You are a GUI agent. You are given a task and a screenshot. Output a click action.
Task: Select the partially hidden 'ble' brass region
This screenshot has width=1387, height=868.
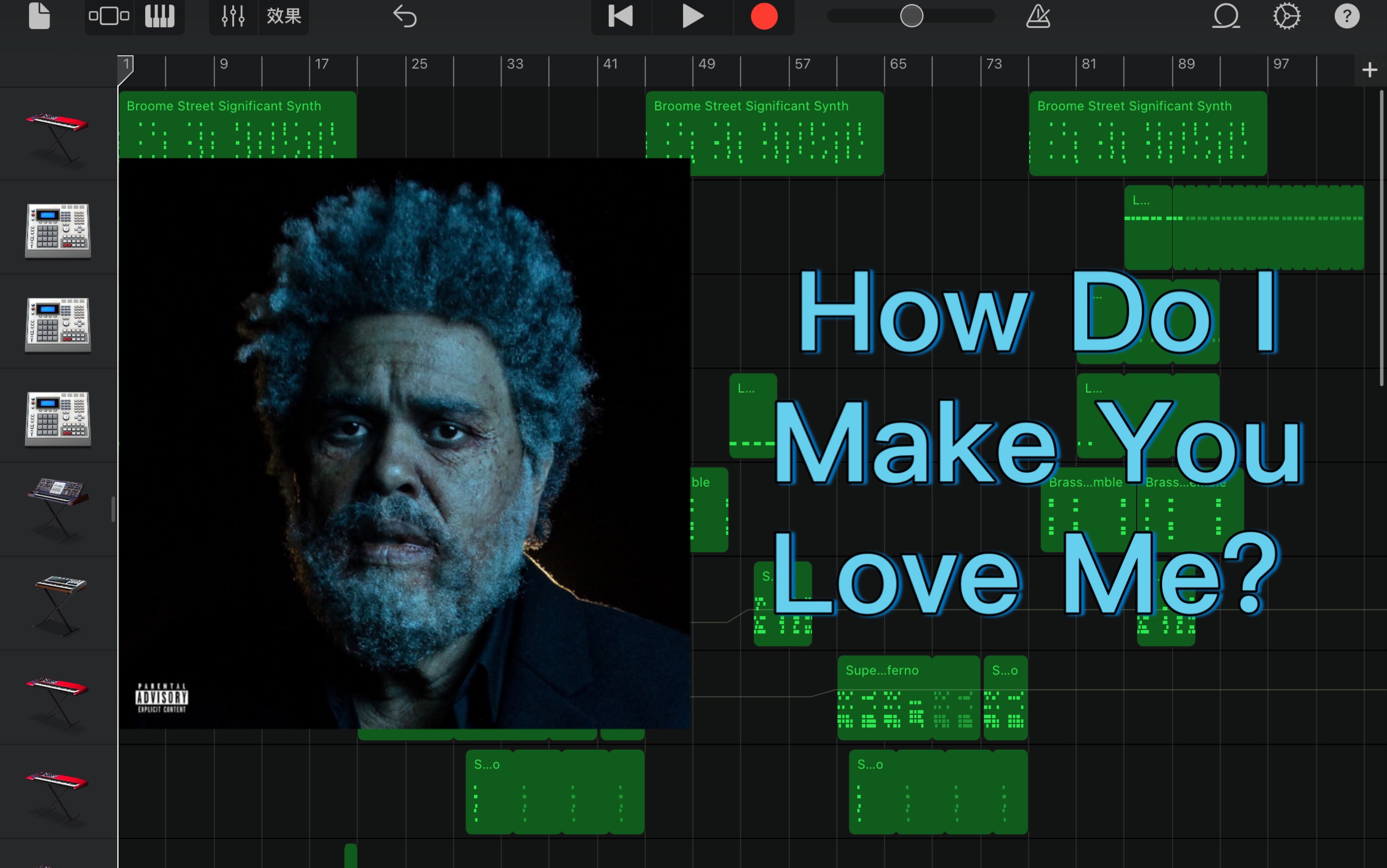[709, 510]
